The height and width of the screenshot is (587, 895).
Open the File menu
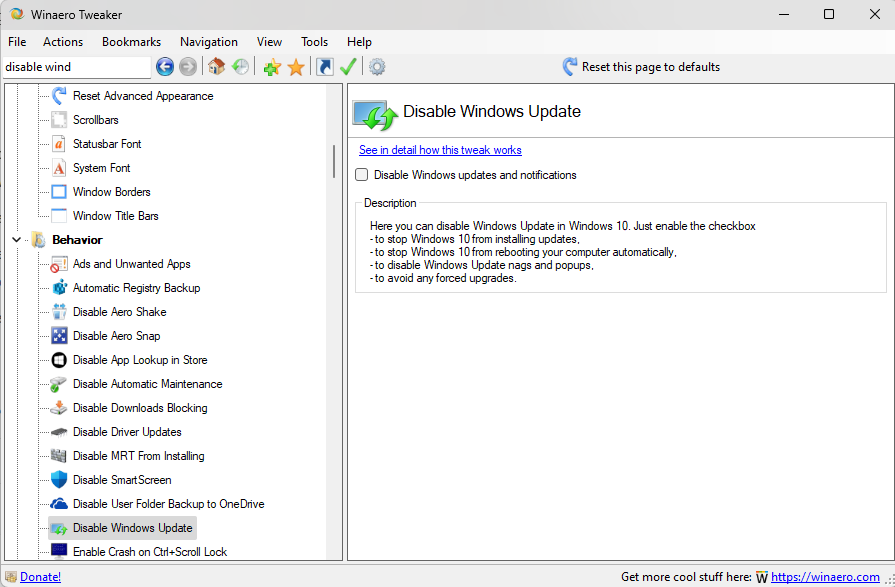point(17,42)
